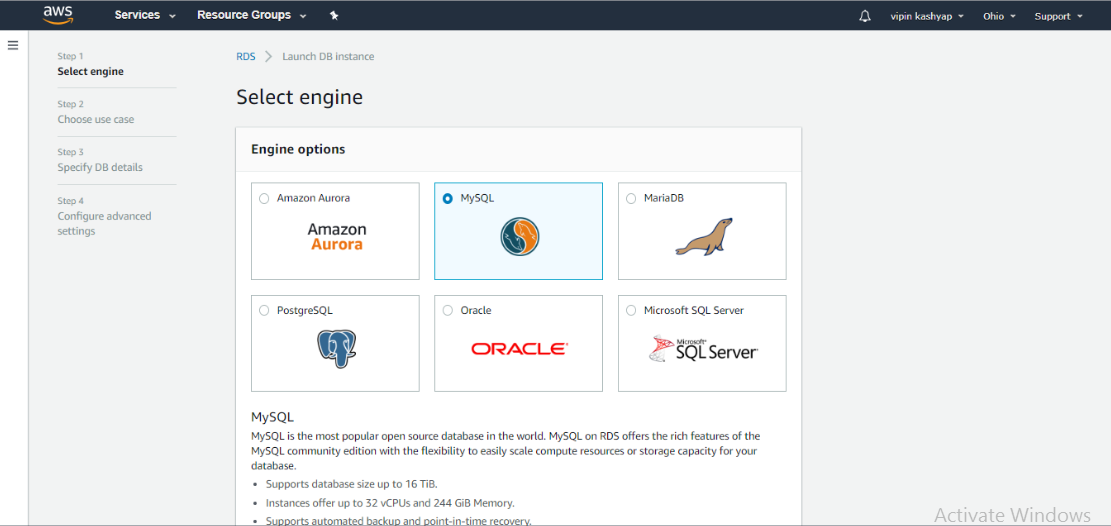This screenshot has height=526, width=1111.
Task: Open the hamburger side menu
Action: click(13, 45)
